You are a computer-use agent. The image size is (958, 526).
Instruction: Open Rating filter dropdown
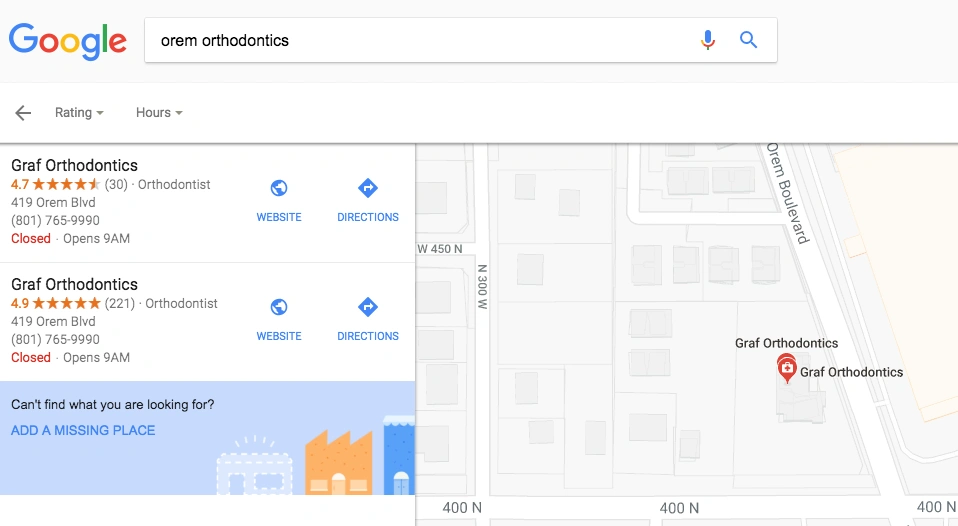(79, 112)
